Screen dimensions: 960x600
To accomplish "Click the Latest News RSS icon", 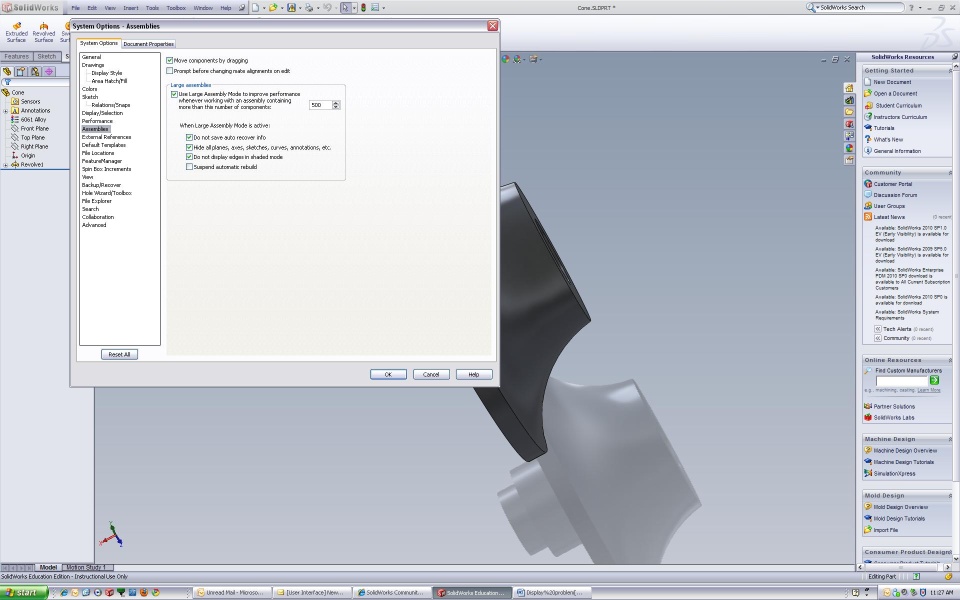I will pyautogui.click(x=868, y=217).
